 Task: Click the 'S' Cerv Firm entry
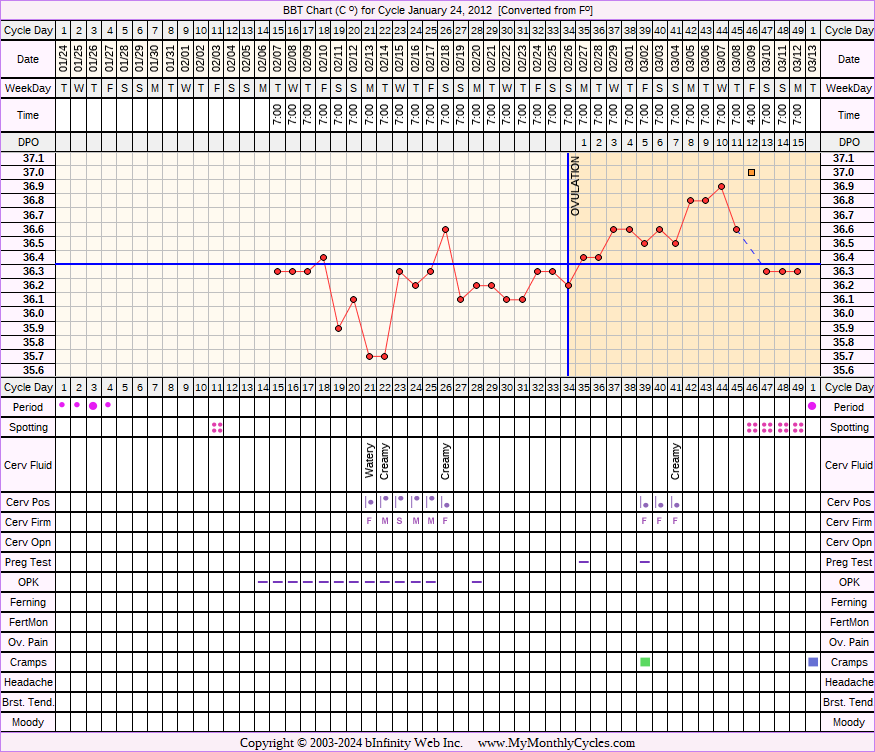(x=400, y=521)
